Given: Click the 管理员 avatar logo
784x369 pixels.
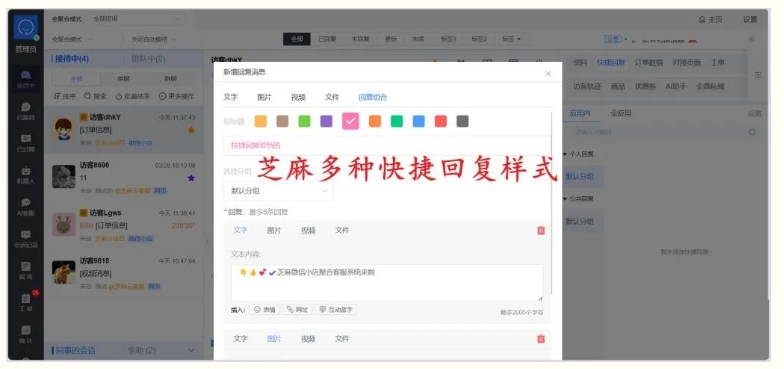Looking at the screenshot, I should (26, 28).
